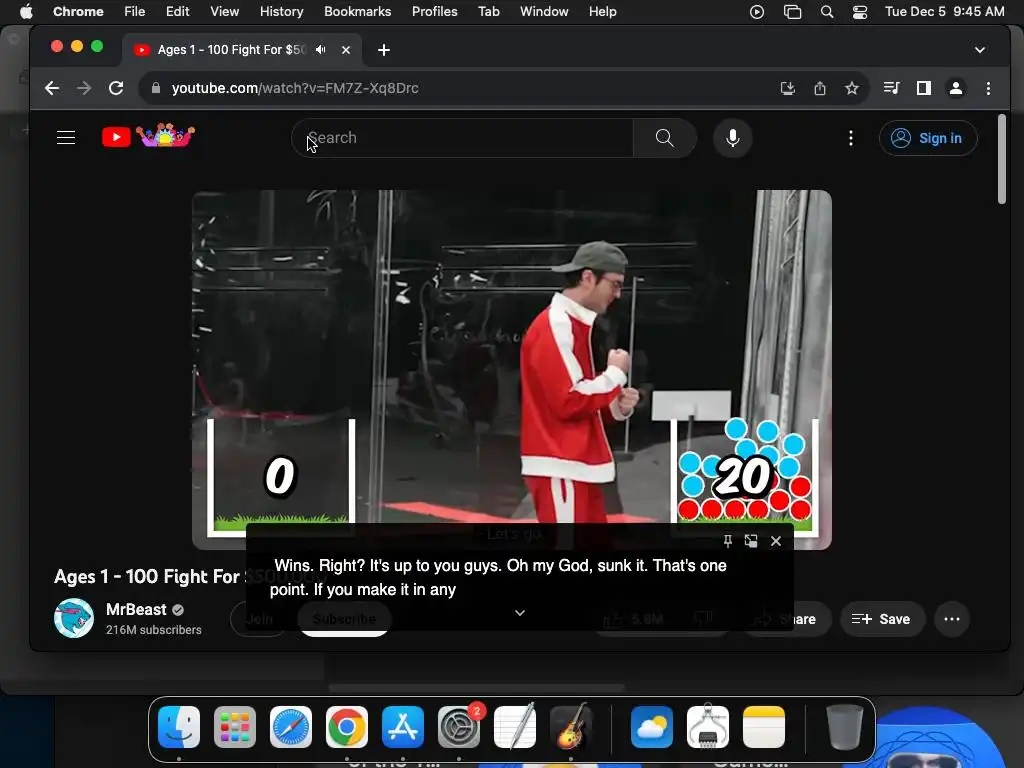
Task: Focus the YouTube Search field
Action: tap(462, 138)
